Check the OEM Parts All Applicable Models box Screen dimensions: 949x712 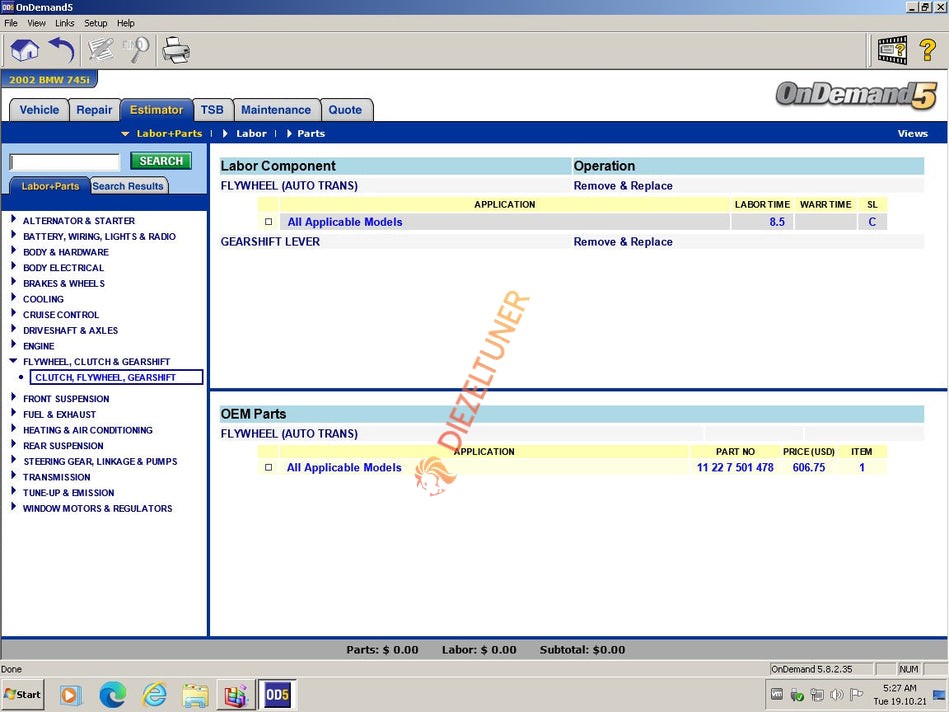pos(269,467)
